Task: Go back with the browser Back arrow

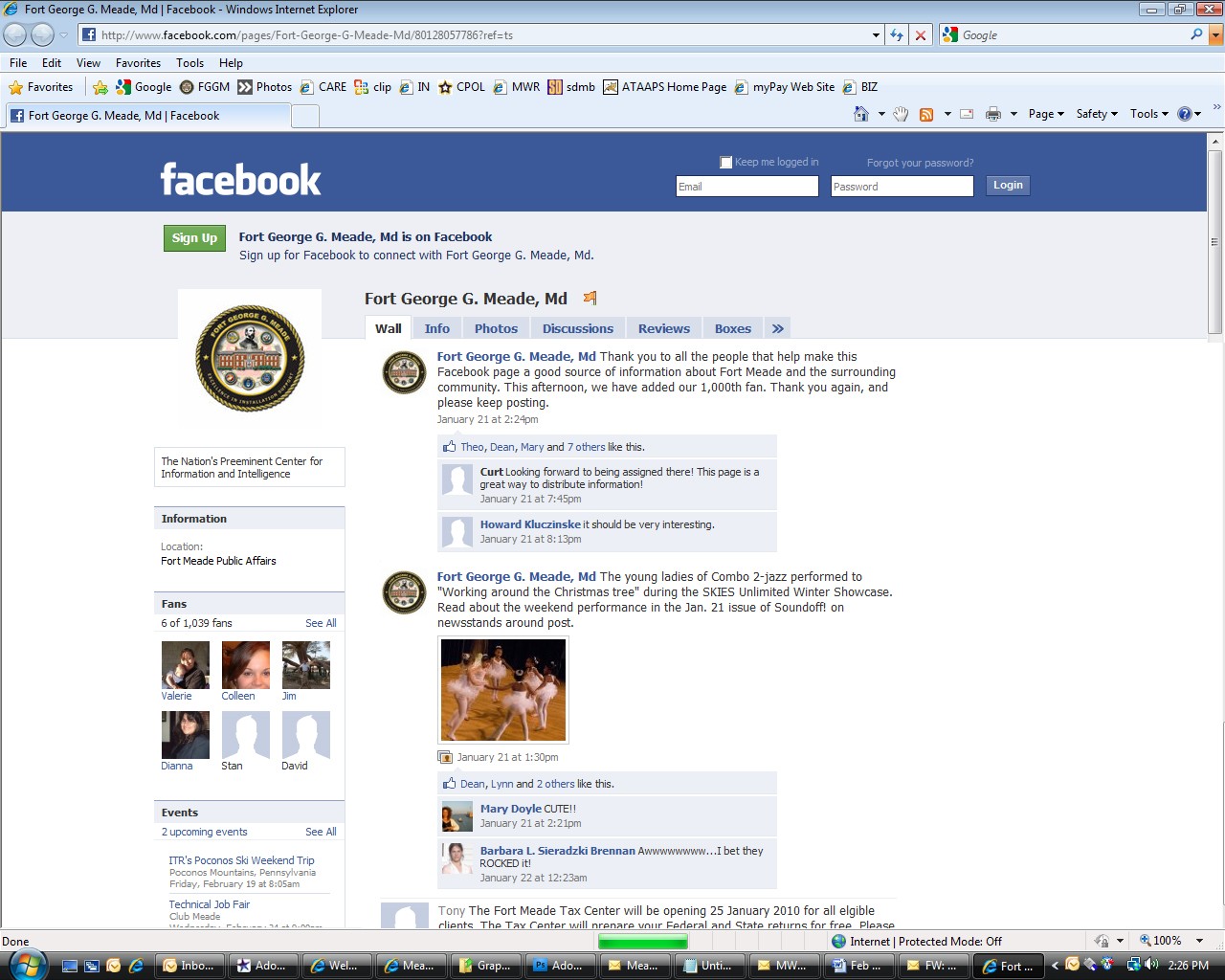Action: [x=14, y=34]
